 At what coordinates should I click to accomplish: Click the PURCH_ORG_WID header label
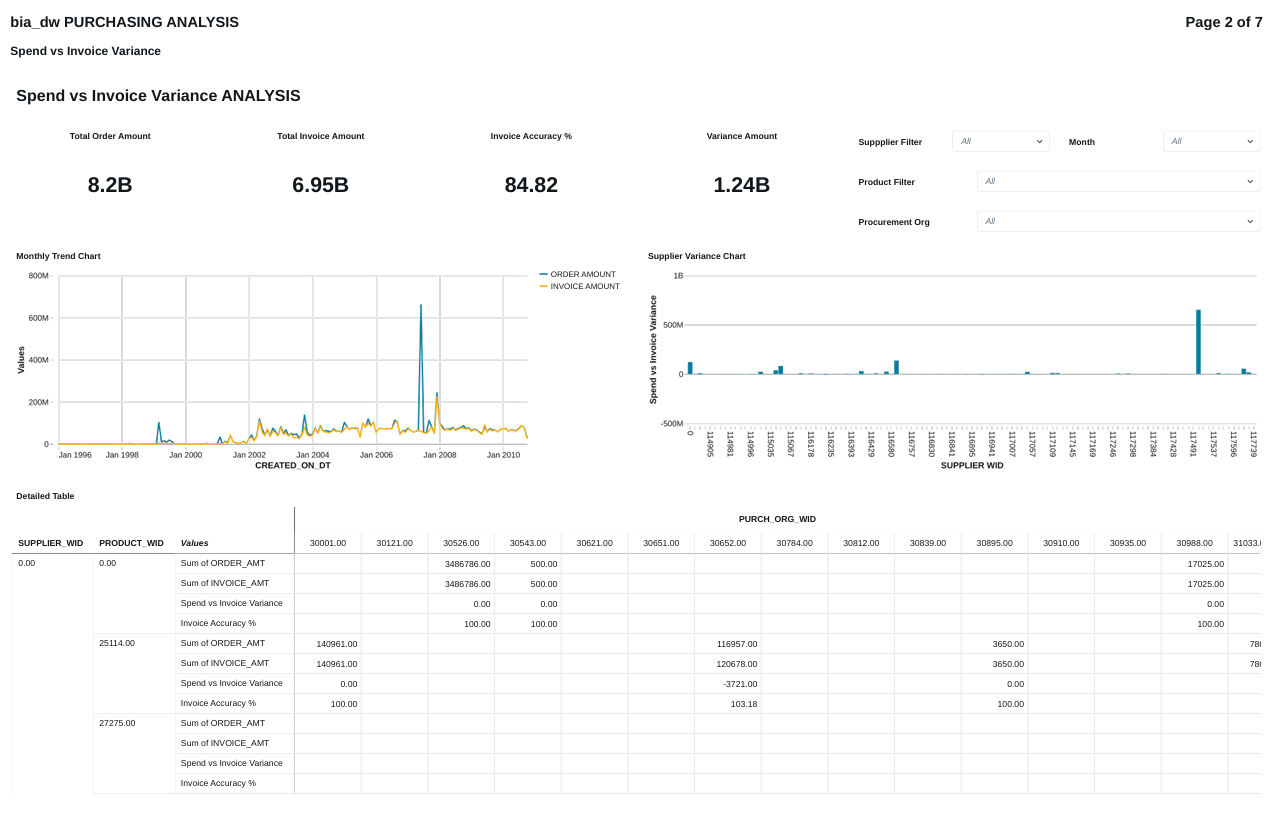777,519
